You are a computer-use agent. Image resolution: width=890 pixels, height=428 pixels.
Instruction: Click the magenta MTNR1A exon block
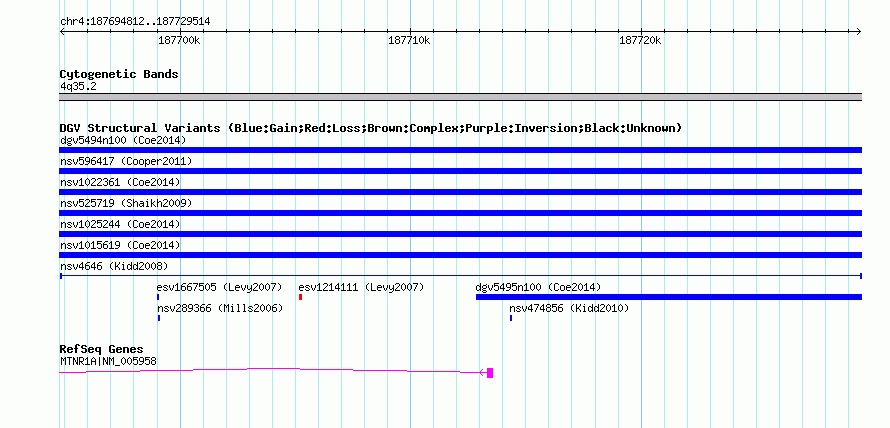[490, 373]
